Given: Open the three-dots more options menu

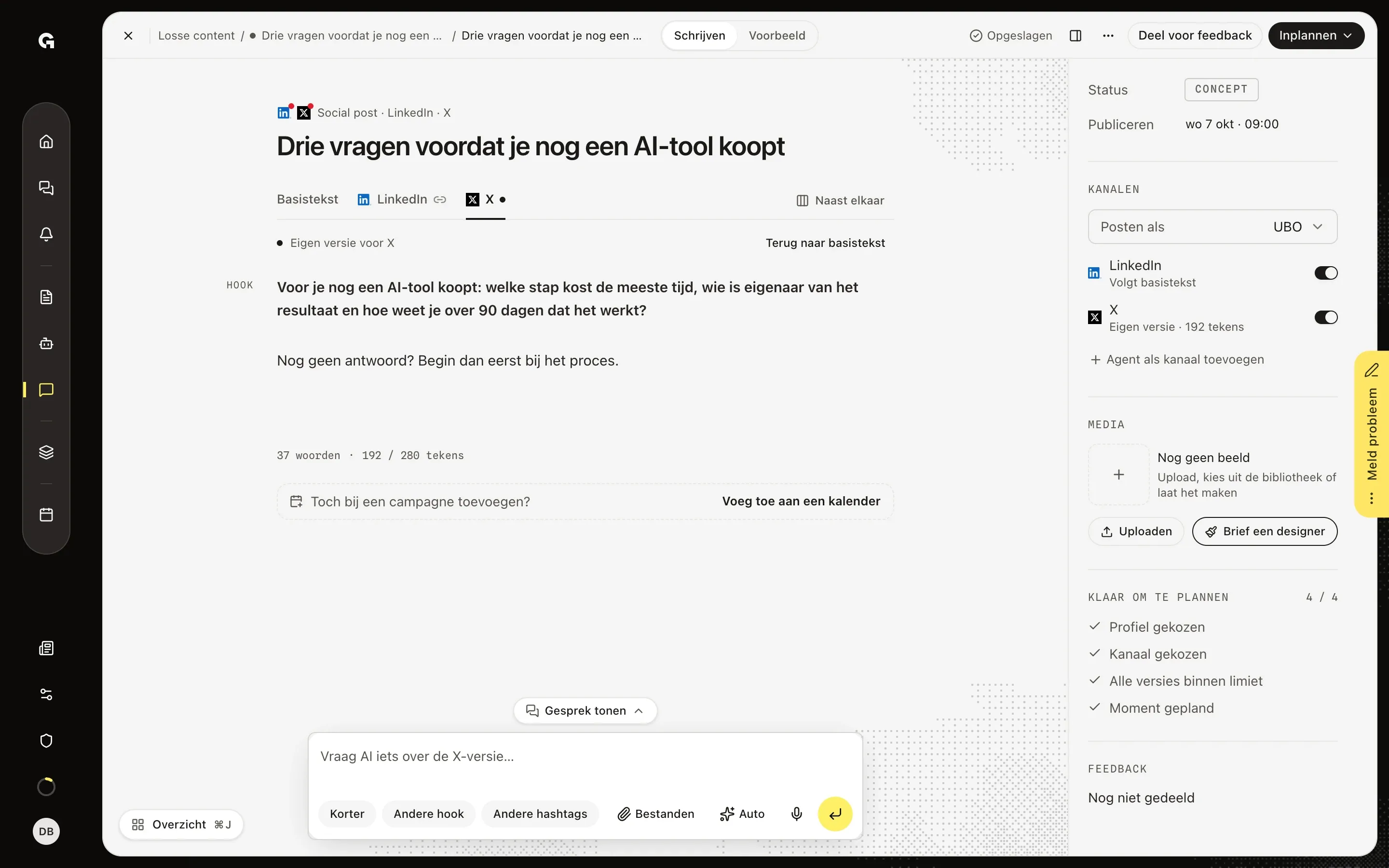Looking at the screenshot, I should (x=1108, y=36).
